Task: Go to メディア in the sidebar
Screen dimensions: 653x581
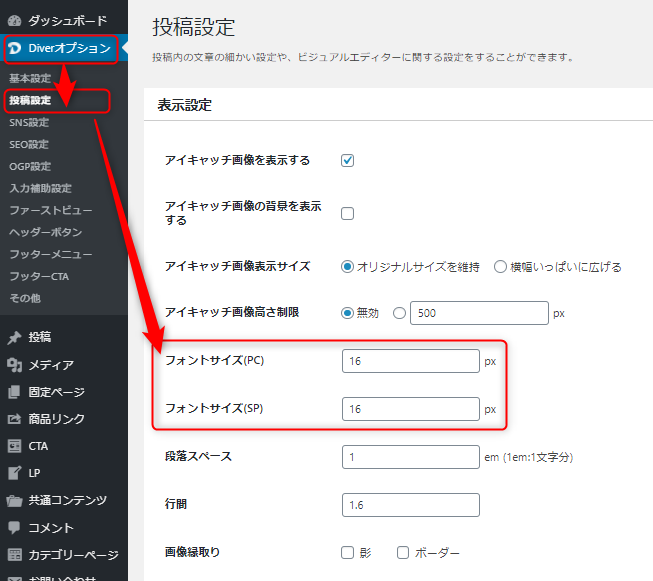Action: pyautogui.click(x=51, y=365)
